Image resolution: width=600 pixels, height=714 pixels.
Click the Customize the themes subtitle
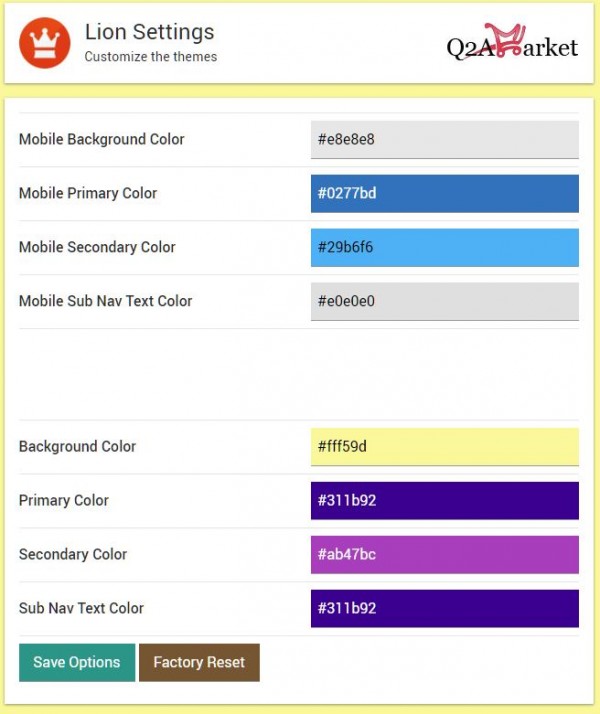(x=150, y=57)
